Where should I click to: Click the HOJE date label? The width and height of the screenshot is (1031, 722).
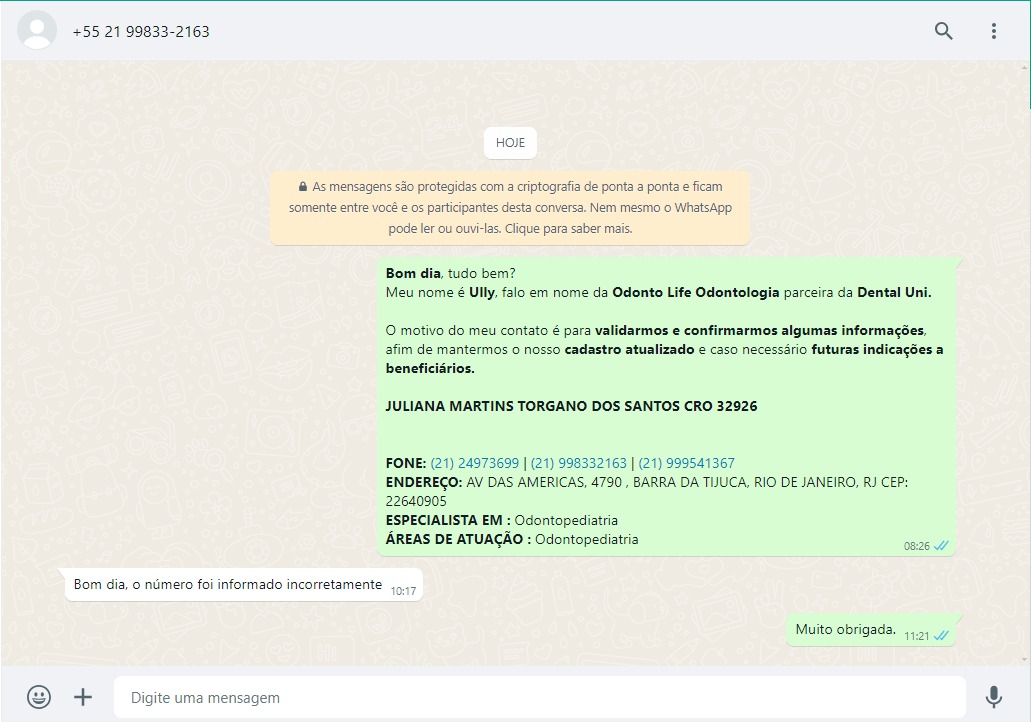pos(510,143)
